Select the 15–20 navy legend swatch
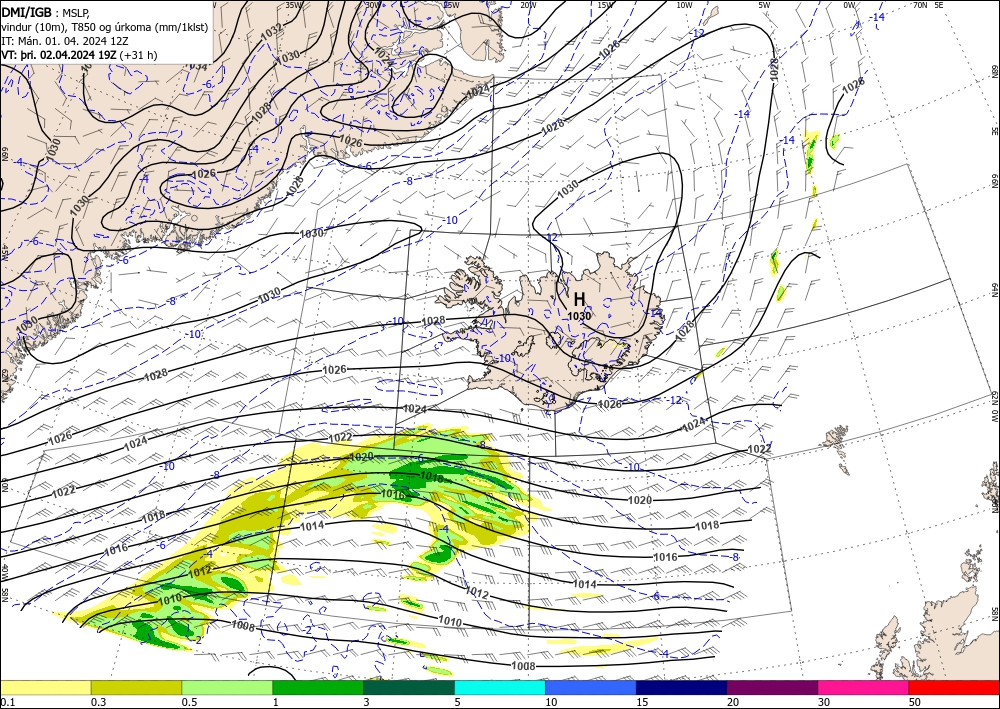The height and width of the screenshot is (709, 1000). point(682,687)
